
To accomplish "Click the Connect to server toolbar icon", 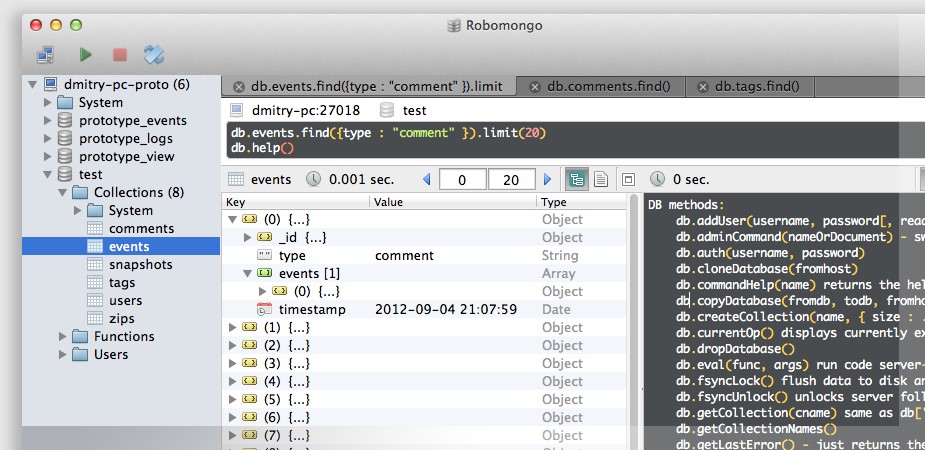I will [x=45, y=54].
